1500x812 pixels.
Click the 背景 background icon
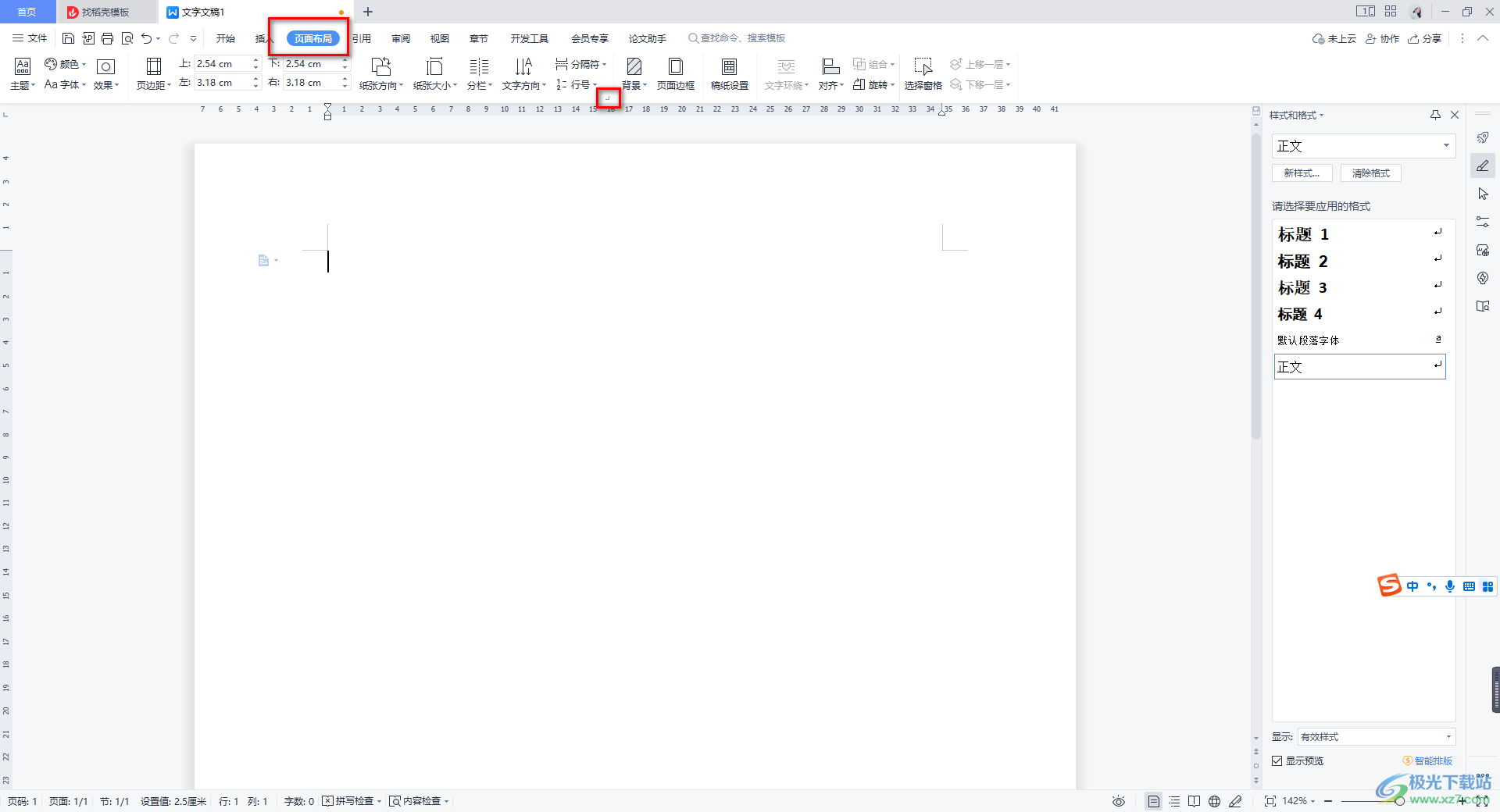pyautogui.click(x=634, y=66)
